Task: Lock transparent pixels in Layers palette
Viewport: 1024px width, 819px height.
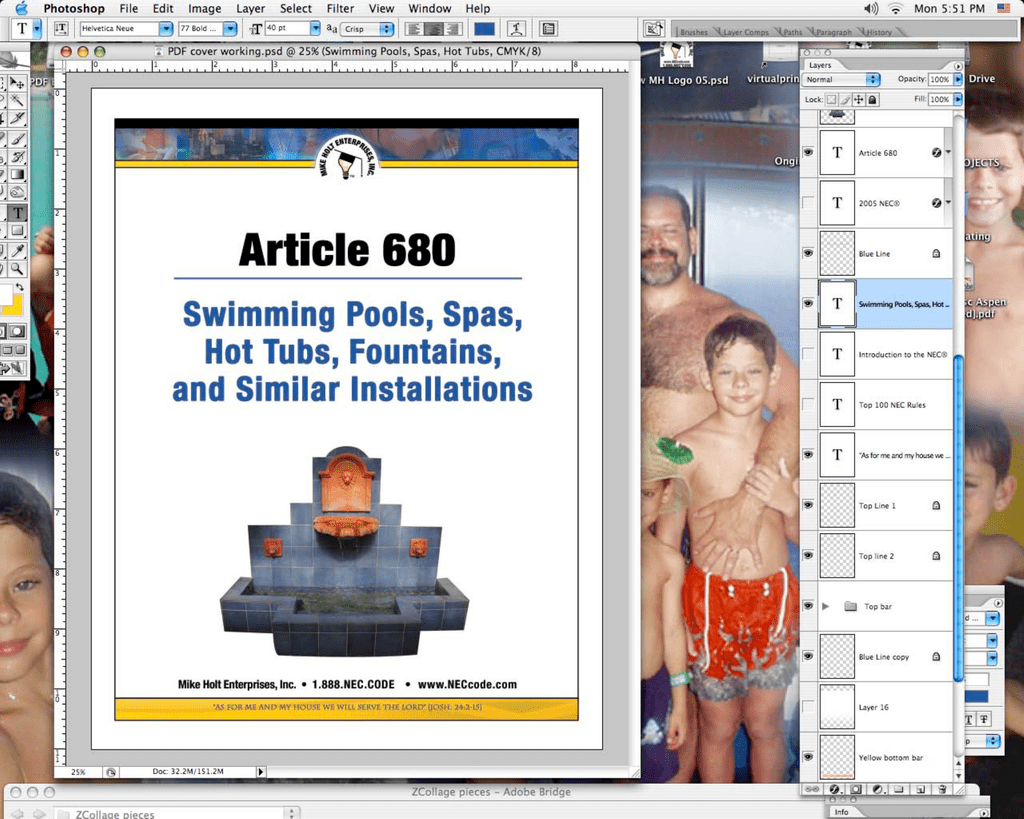Action: click(831, 99)
